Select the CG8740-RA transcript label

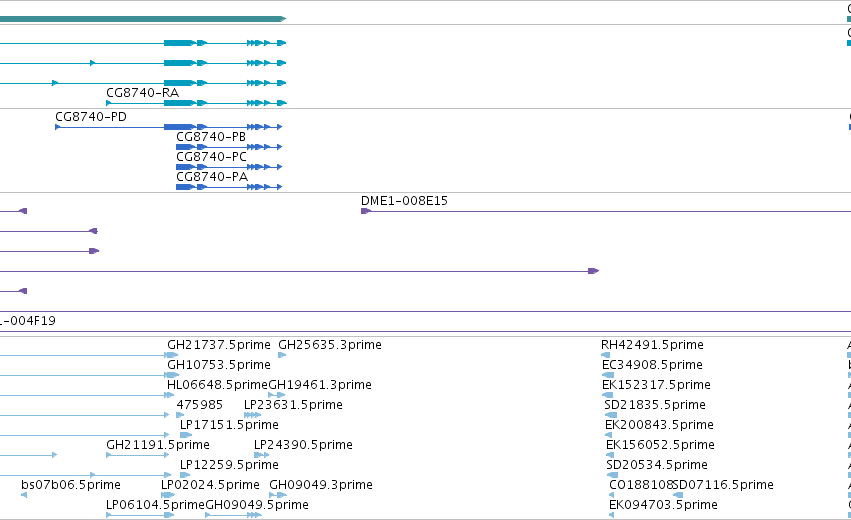click(x=142, y=93)
